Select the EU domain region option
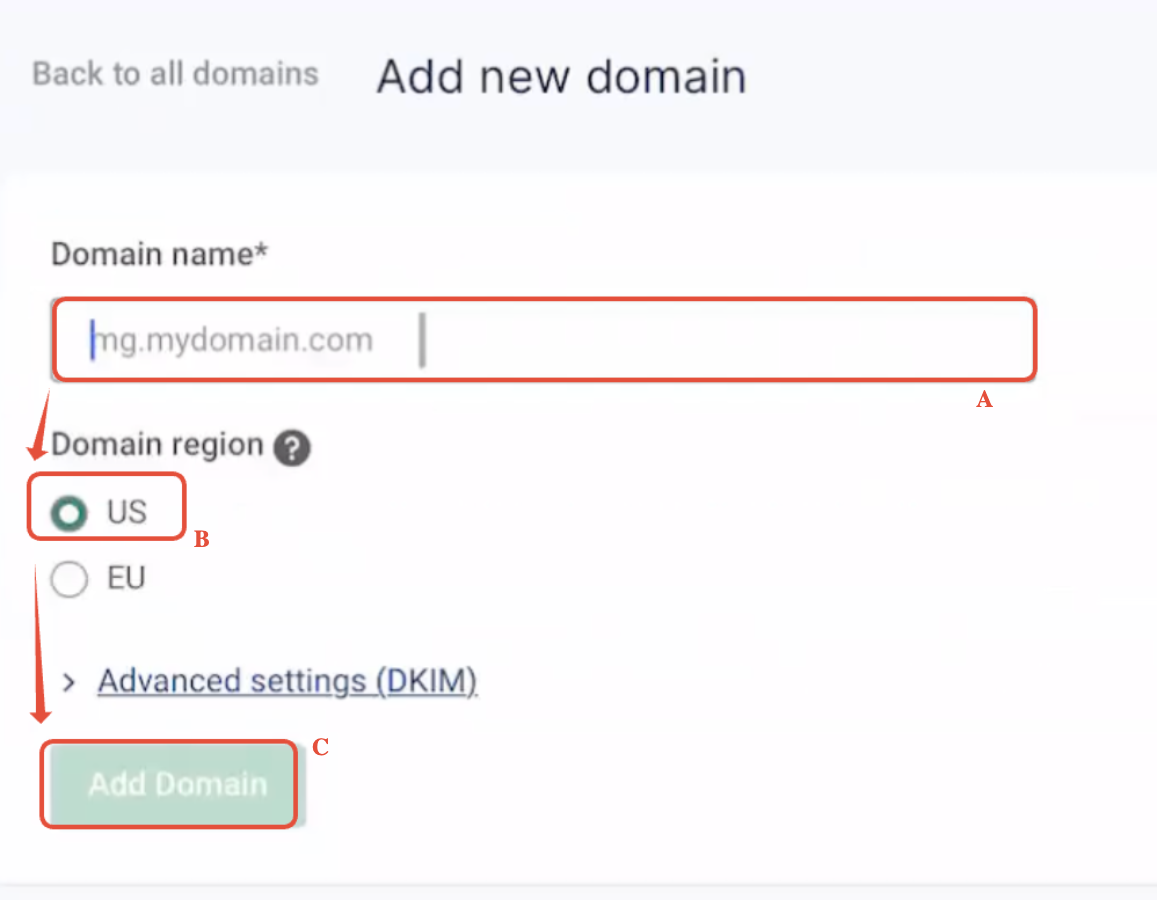Viewport: 1157px width, 900px height. (67, 578)
